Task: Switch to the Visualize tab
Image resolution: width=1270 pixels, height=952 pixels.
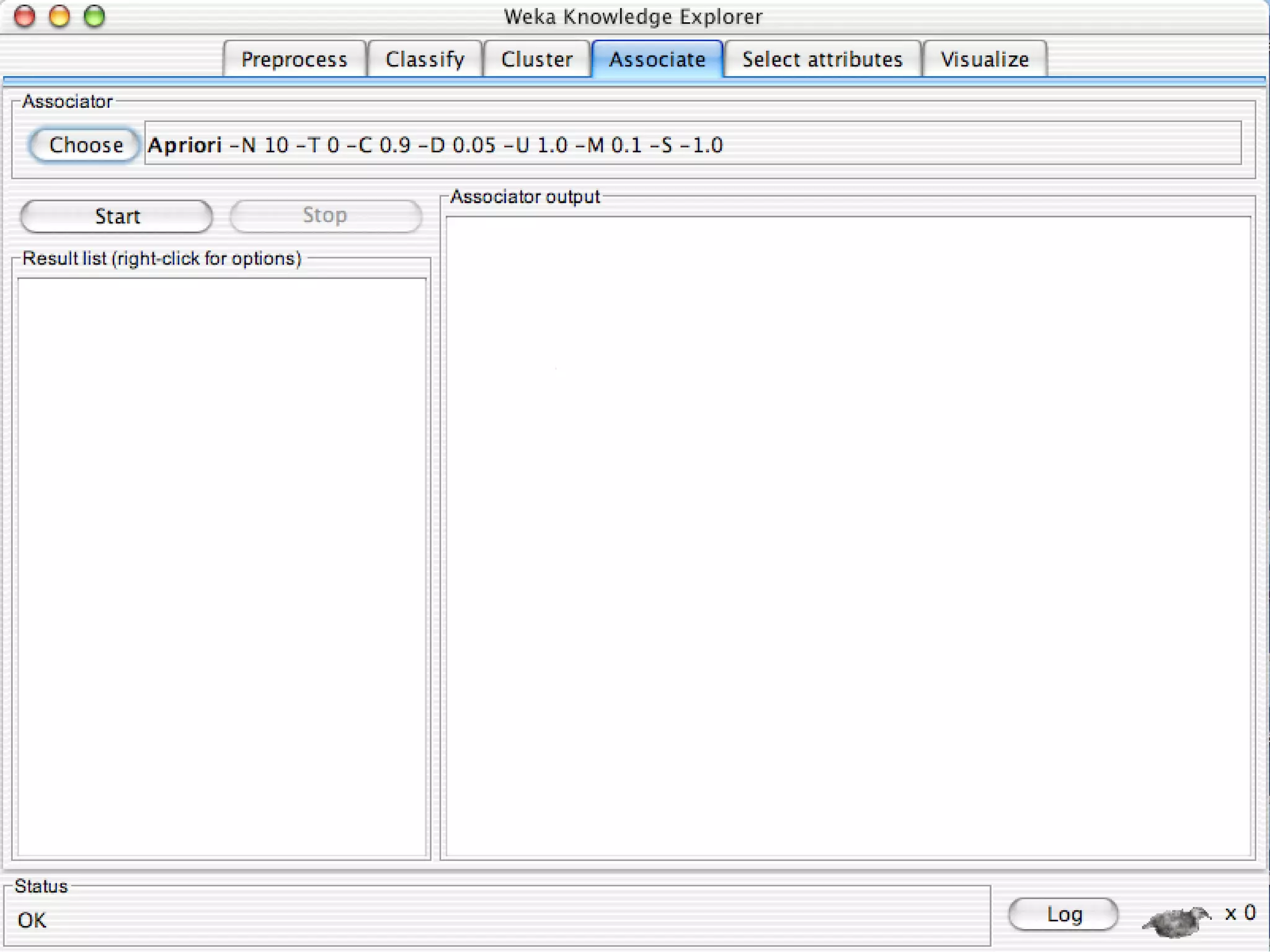Action: [x=985, y=59]
